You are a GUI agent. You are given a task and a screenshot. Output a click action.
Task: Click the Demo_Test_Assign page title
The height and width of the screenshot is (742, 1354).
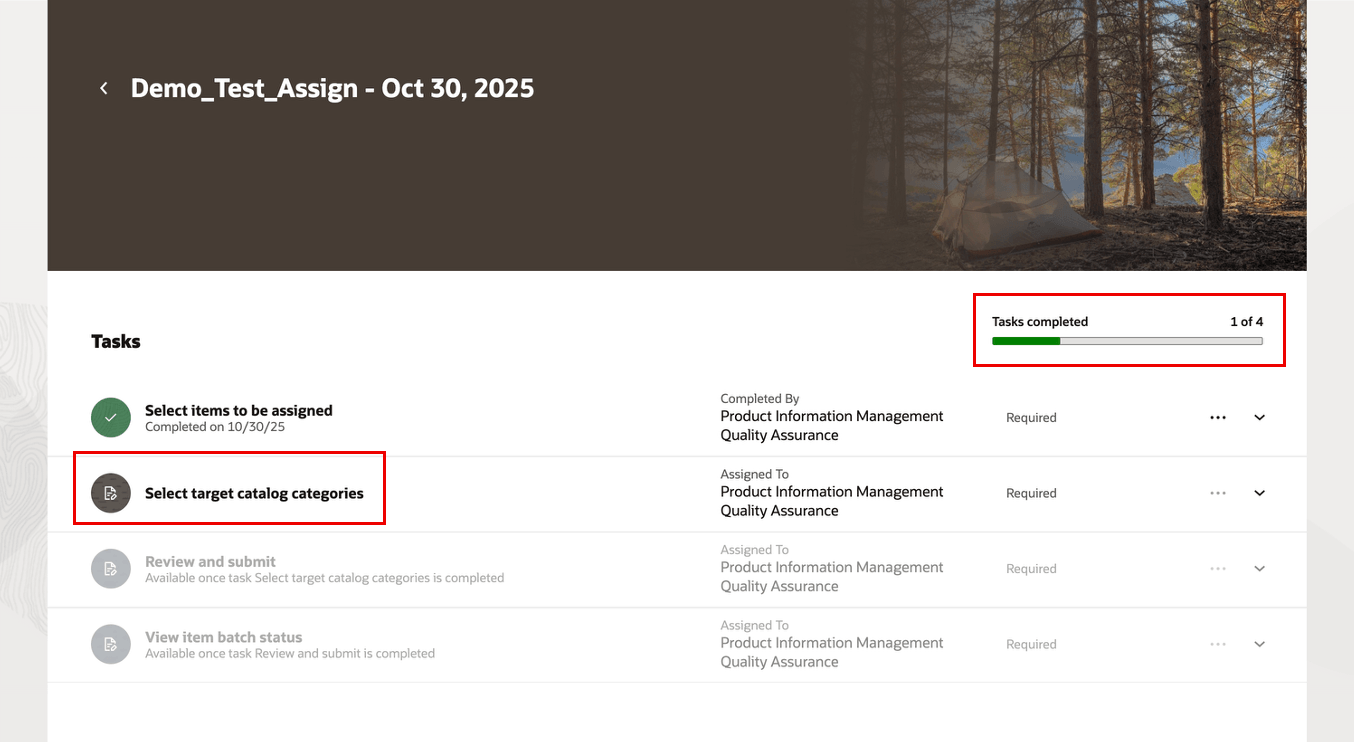(x=332, y=88)
